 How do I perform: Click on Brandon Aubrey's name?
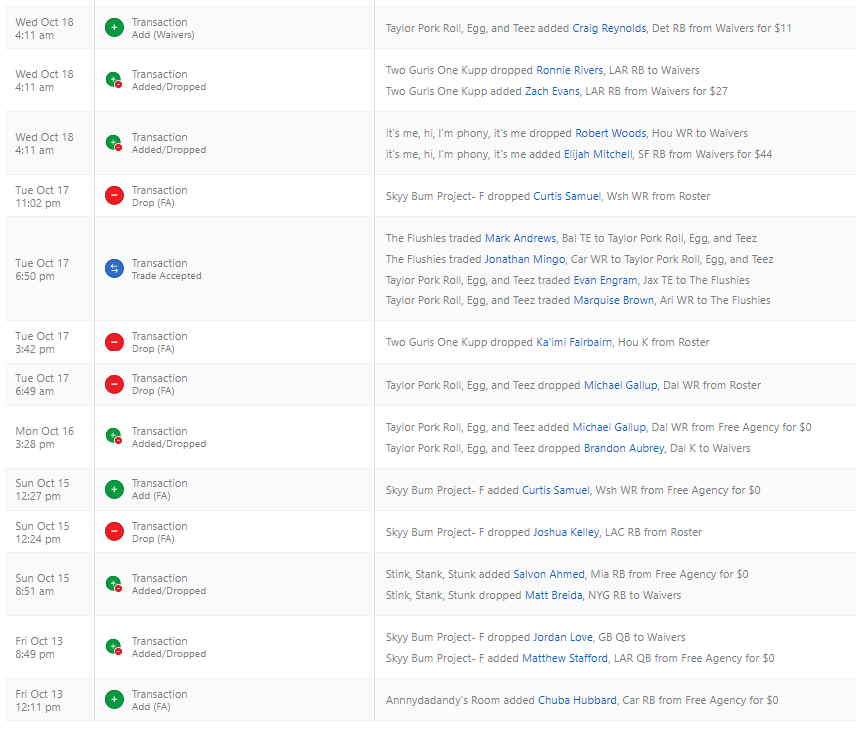pyautogui.click(x=624, y=448)
